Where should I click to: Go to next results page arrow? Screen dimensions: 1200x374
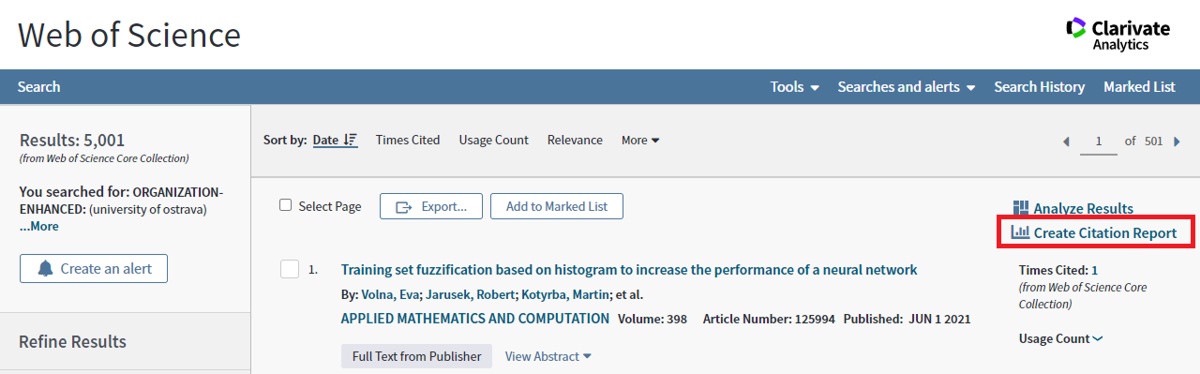coord(1177,141)
